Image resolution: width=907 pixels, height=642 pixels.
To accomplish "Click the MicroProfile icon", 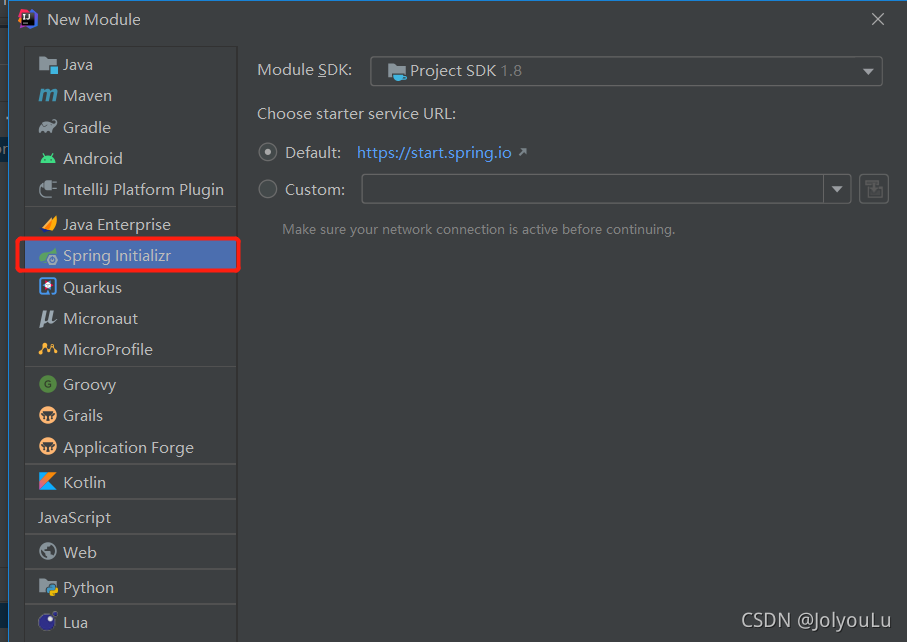I will click(48, 349).
